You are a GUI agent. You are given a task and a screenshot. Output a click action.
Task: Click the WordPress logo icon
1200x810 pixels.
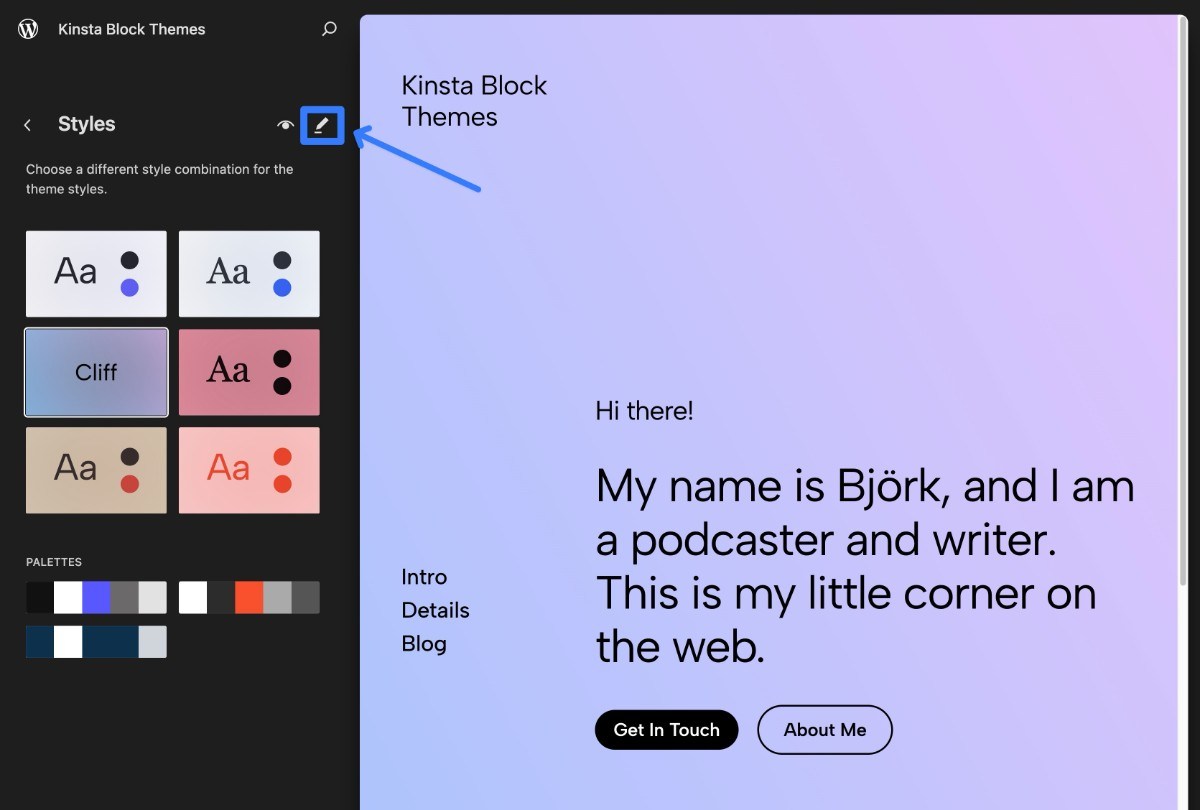27,29
